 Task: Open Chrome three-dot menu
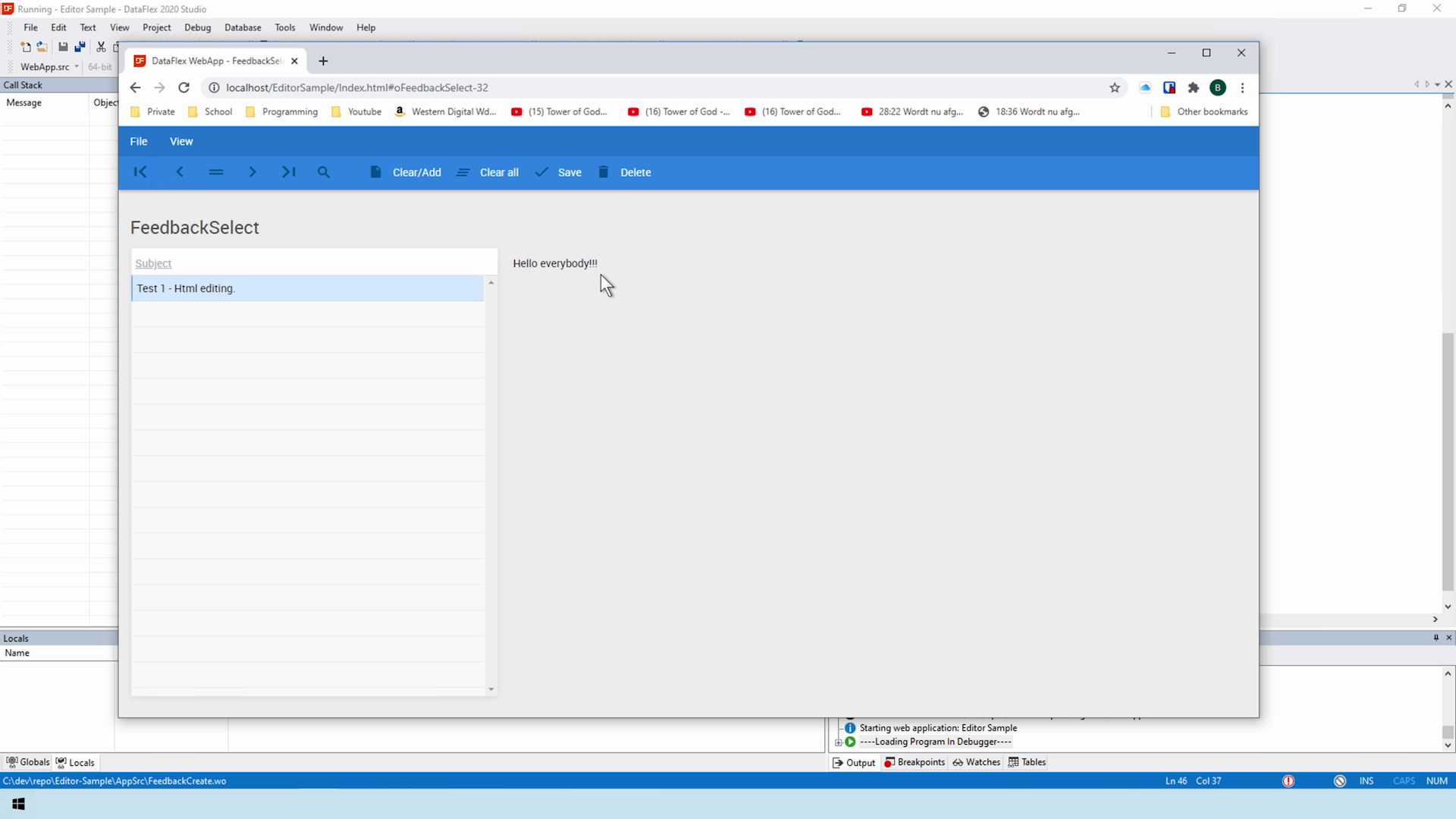coord(1242,88)
